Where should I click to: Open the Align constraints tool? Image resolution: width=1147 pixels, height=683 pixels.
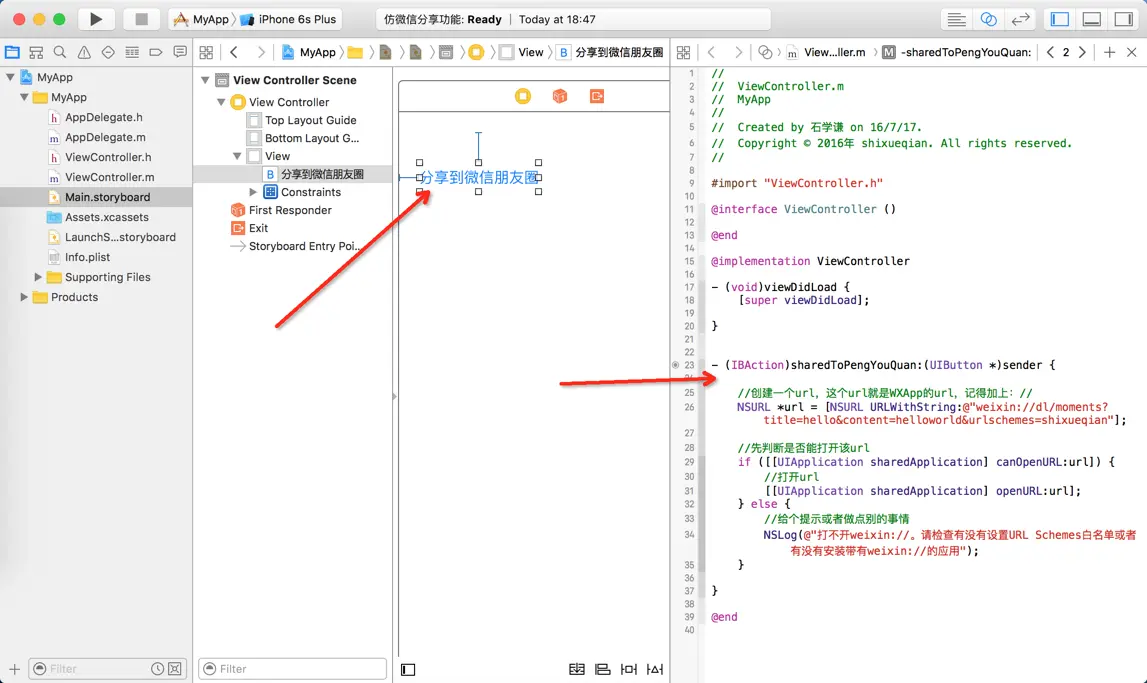tap(603, 669)
